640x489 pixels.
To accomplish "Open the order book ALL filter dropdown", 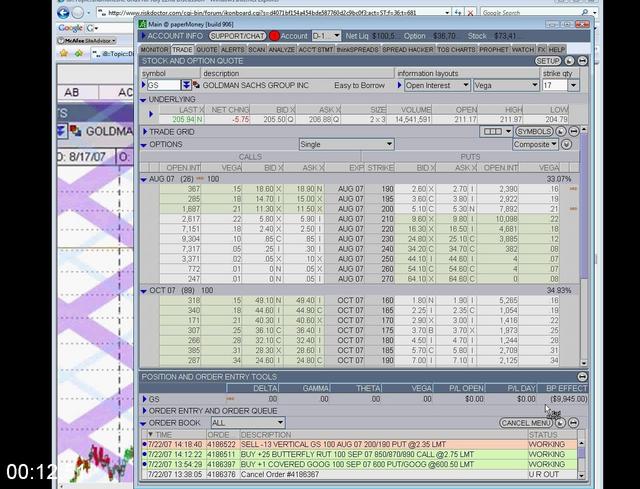I will click(248, 422).
